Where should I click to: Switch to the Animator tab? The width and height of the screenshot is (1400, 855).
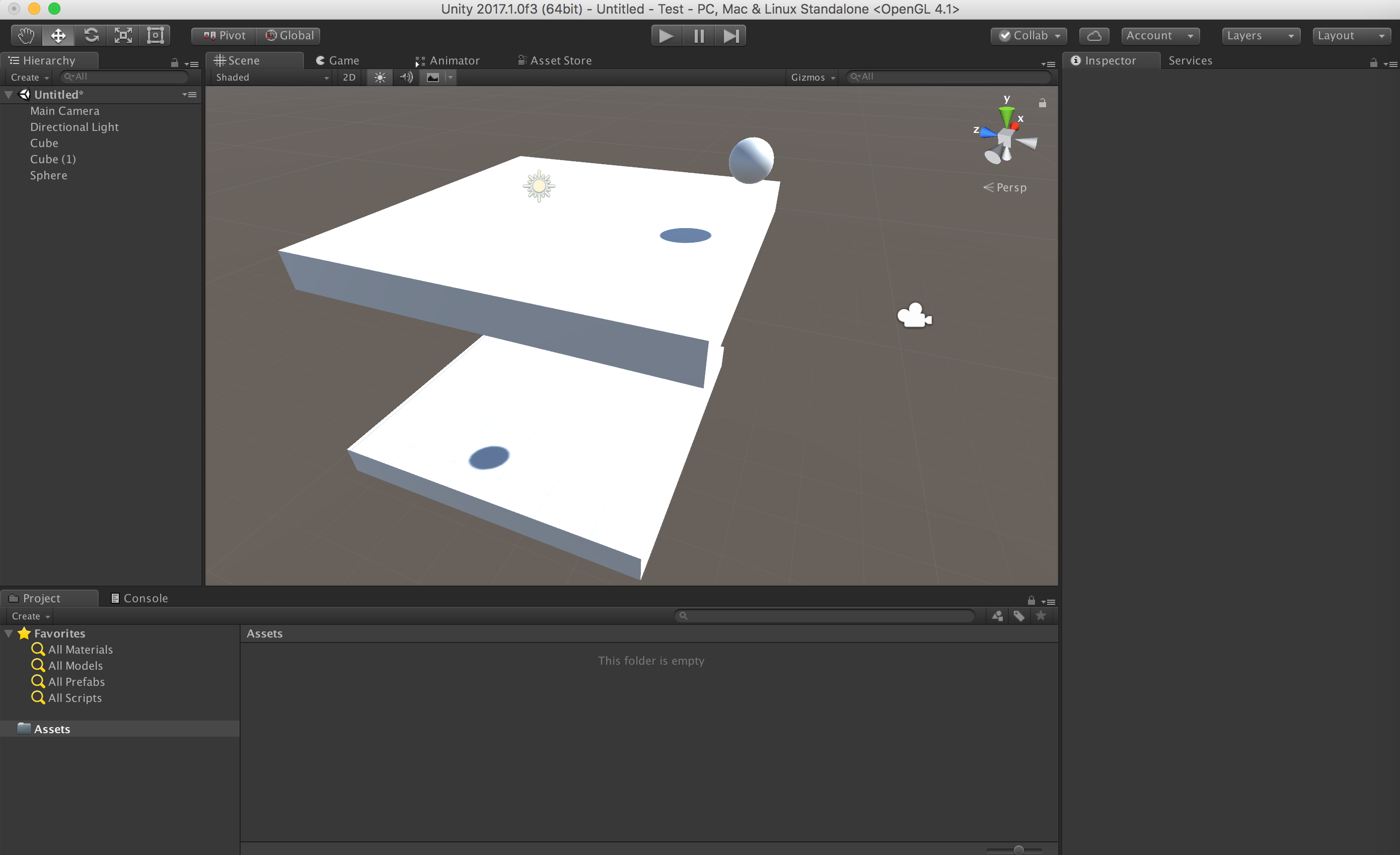[x=448, y=60]
